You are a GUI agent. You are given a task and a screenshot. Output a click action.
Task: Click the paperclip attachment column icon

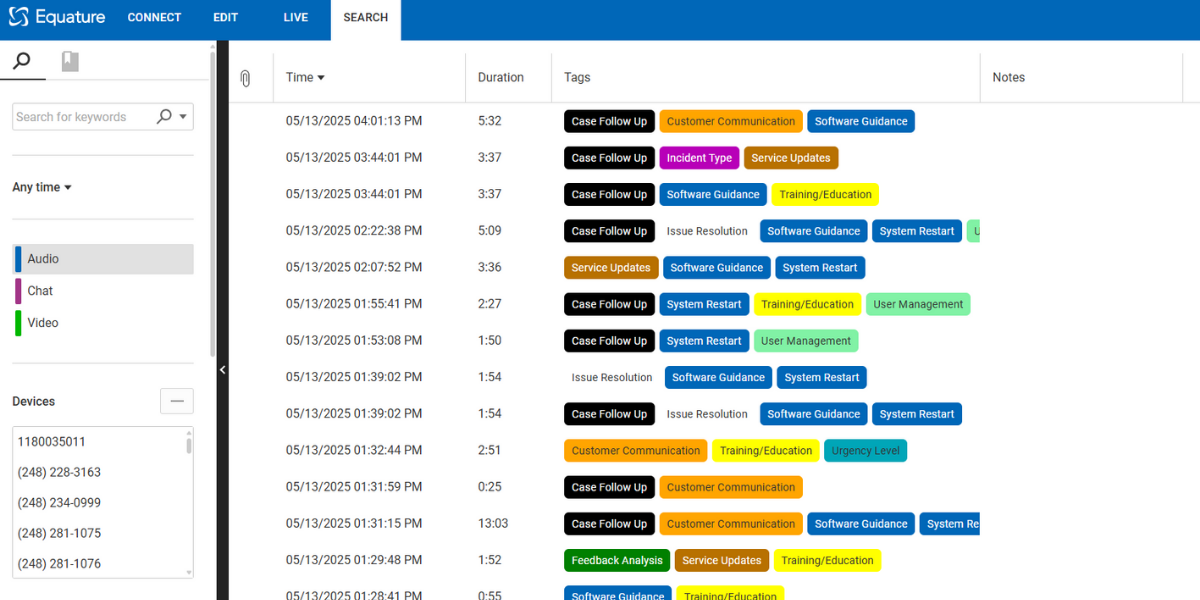(245, 78)
